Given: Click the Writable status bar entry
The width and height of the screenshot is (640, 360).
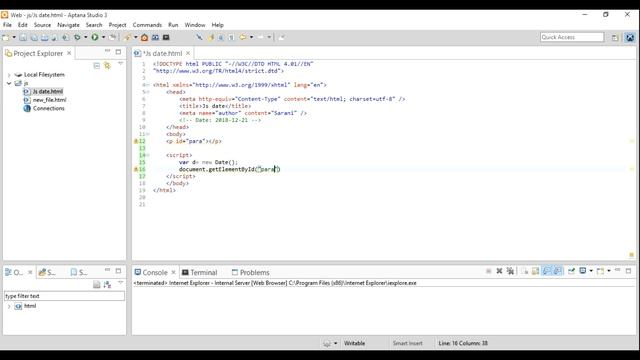Looking at the screenshot, I should (x=354, y=343).
